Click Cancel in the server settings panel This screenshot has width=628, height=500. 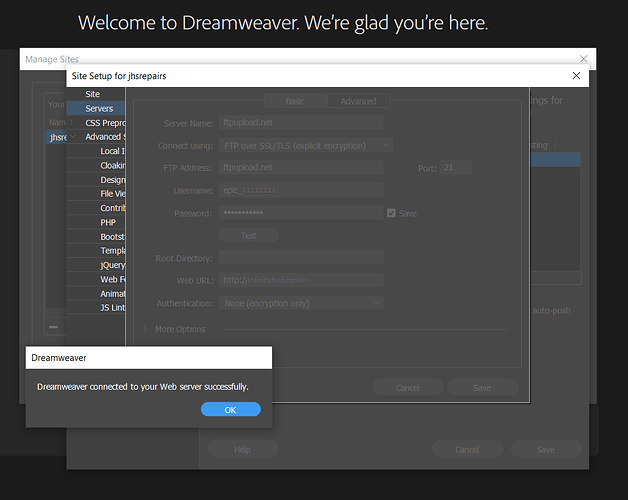coord(408,387)
